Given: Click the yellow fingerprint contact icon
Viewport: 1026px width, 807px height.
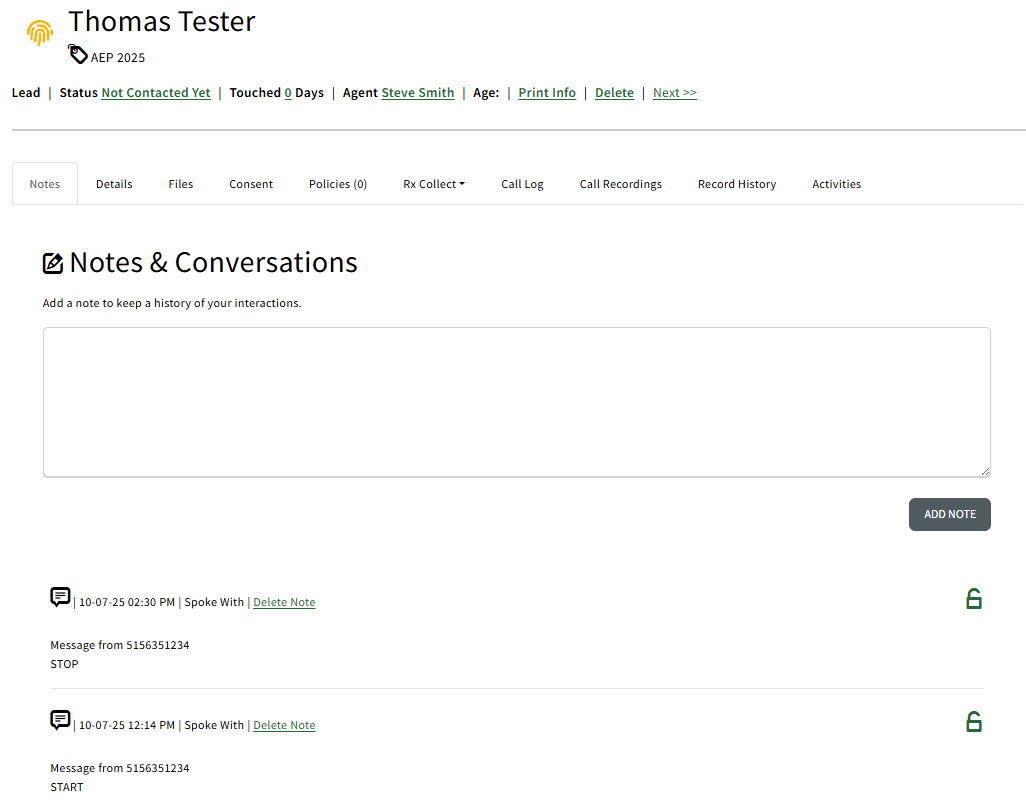Looking at the screenshot, I should [39, 32].
